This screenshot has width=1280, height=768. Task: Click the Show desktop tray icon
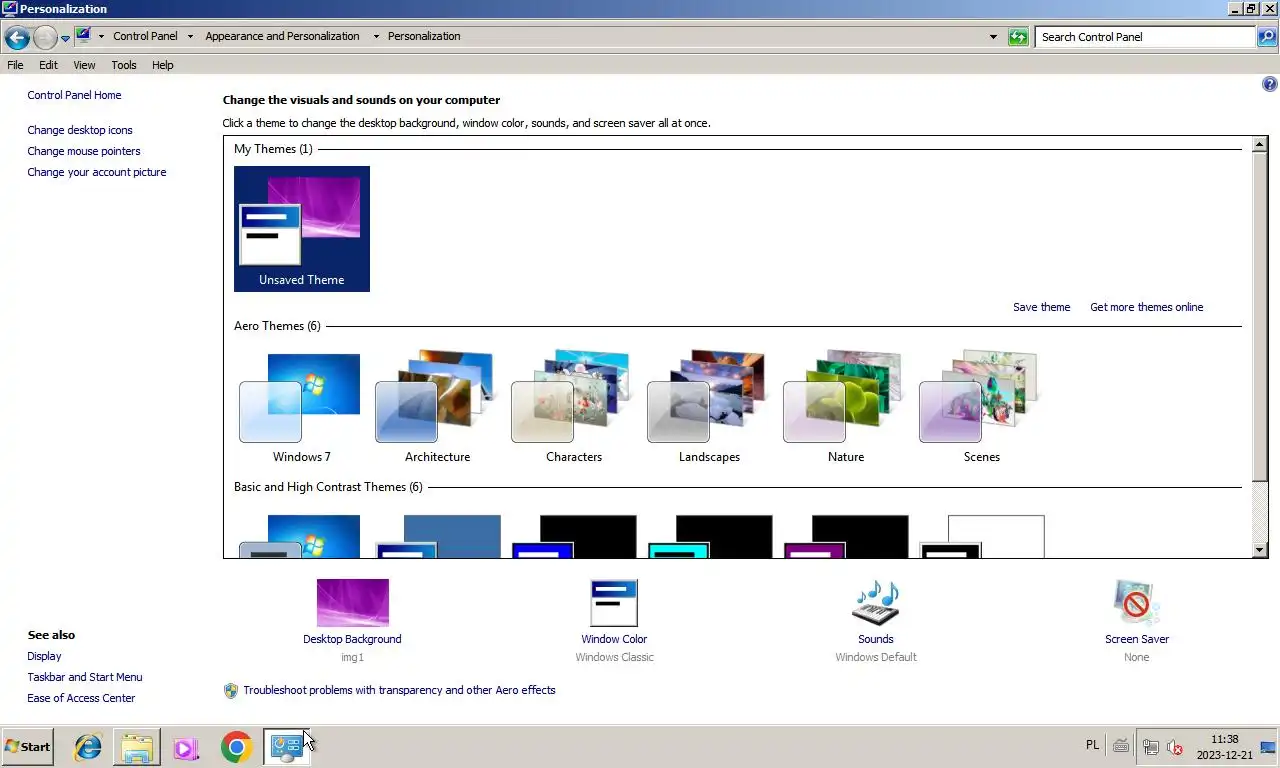pos(1268,747)
